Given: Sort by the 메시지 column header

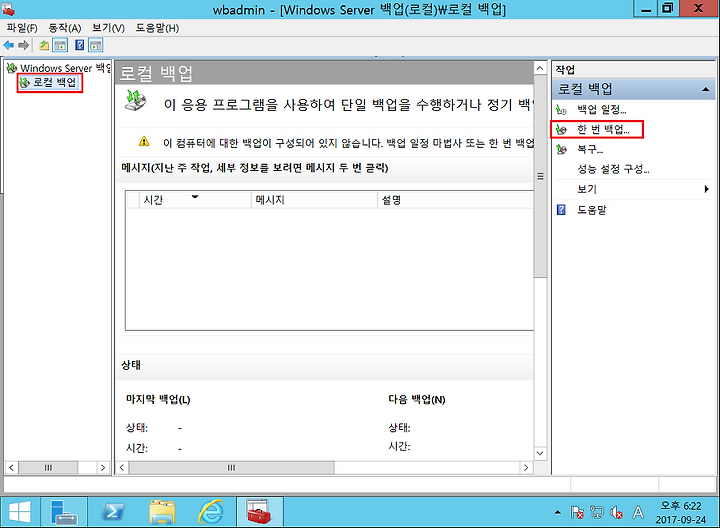Looking at the screenshot, I should point(314,200).
